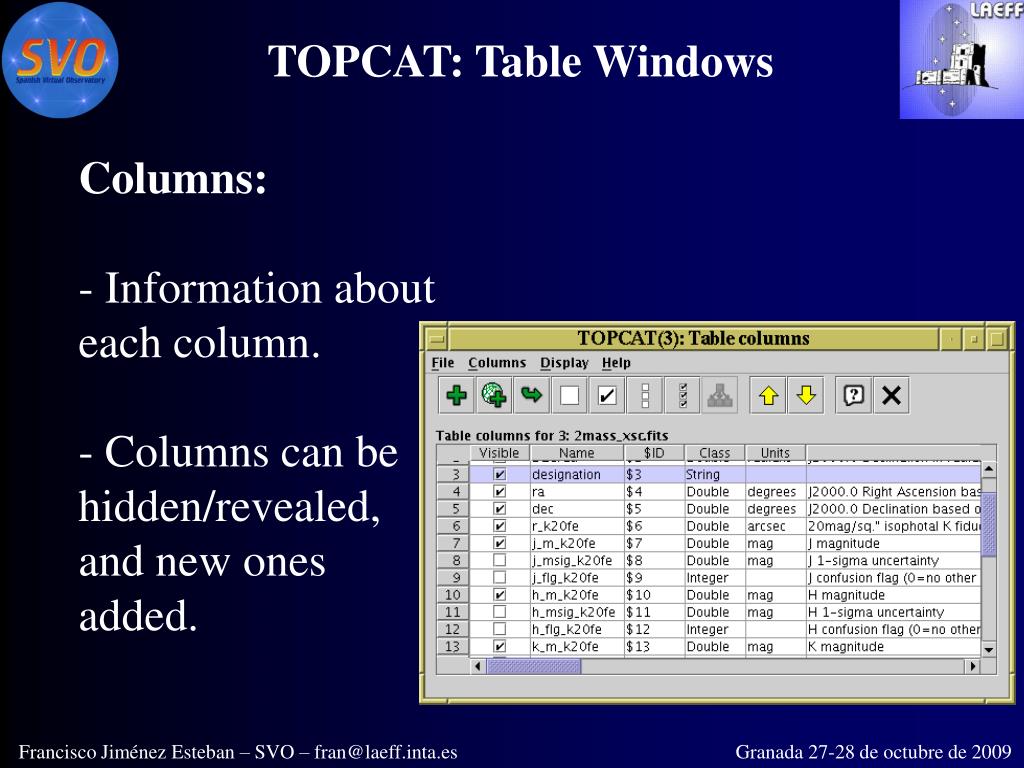Add a new synthetic column (green plus)
The image size is (1024, 768).
coord(456,395)
